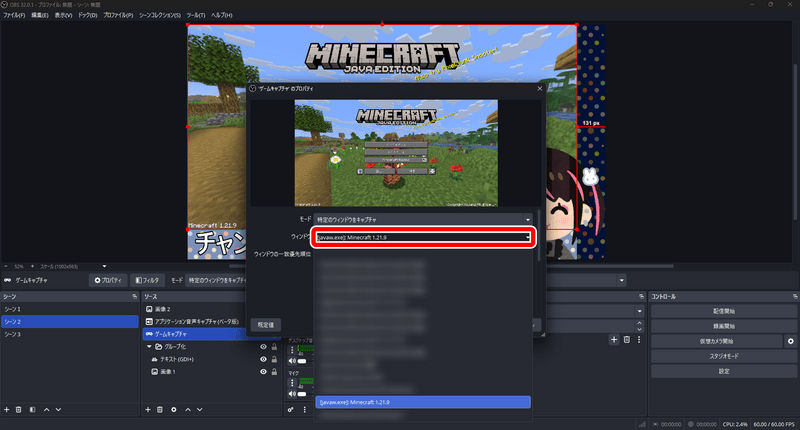Open Mic (マイク) channel options dots
The height and width of the screenshot is (430, 800).
(x=292, y=383)
